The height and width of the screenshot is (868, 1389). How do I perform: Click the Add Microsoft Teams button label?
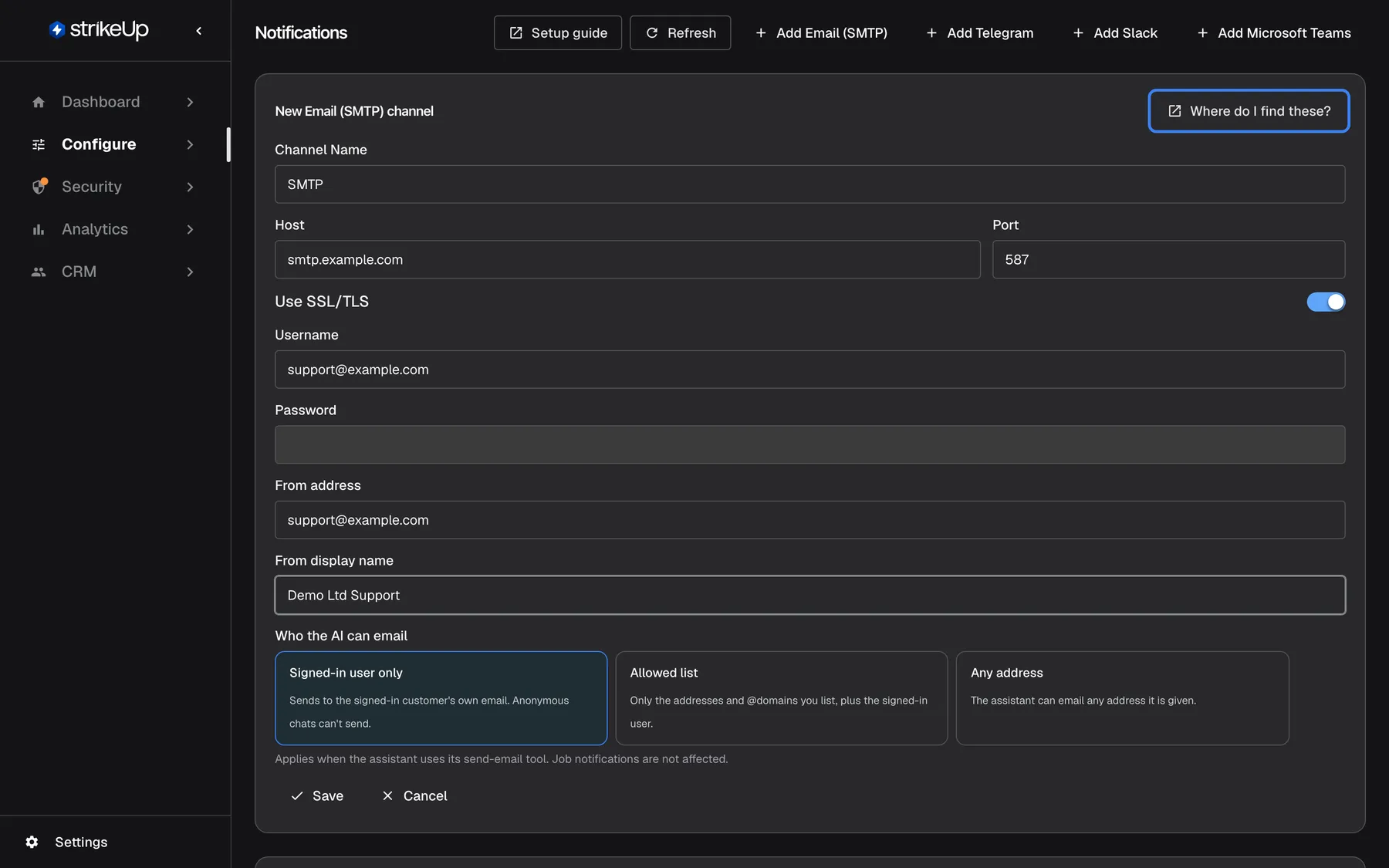[x=1284, y=33]
